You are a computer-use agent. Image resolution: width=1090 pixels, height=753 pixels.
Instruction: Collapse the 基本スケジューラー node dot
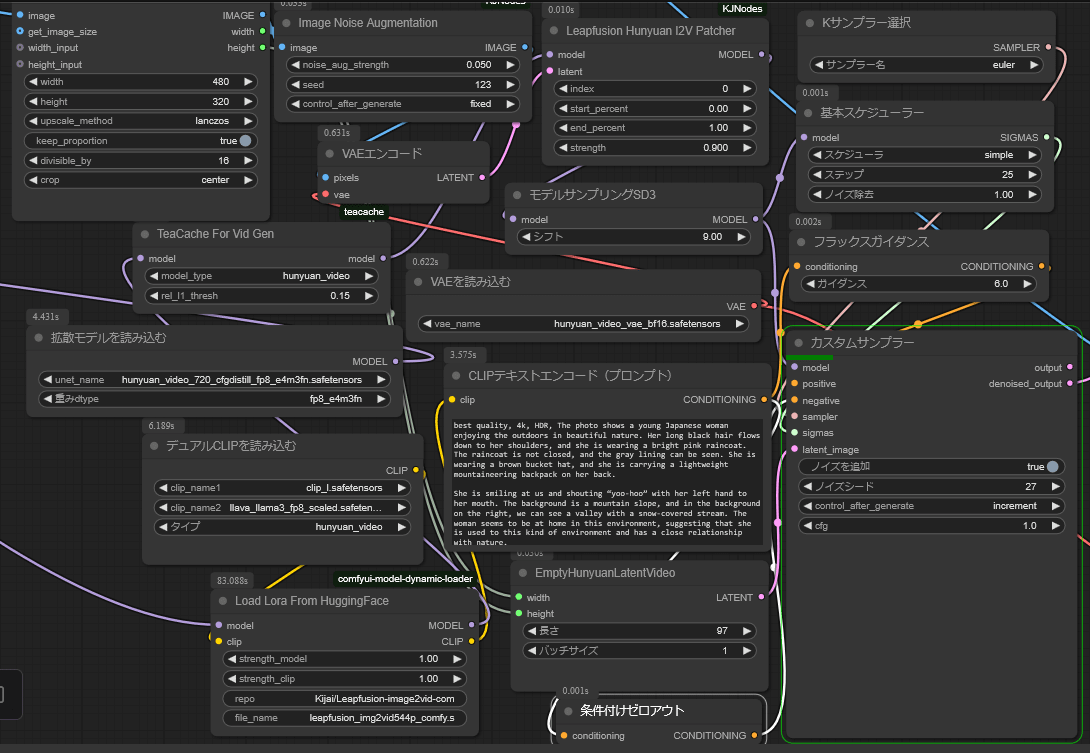click(x=808, y=113)
